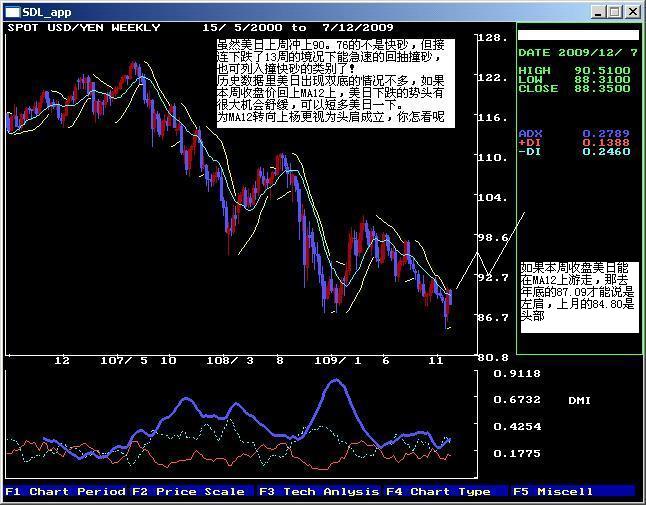Click the 0.9118 DMI scale label

(x=517, y=374)
